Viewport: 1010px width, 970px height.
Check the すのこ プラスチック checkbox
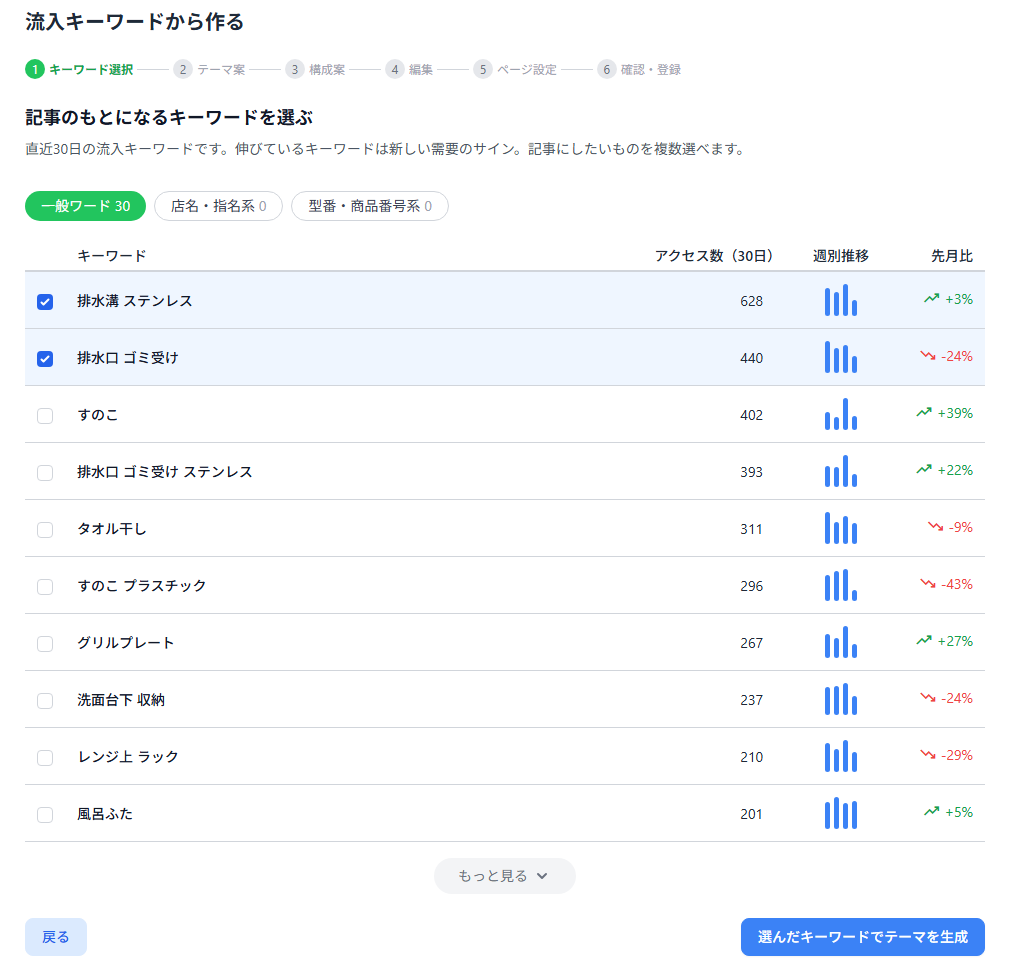(45, 587)
